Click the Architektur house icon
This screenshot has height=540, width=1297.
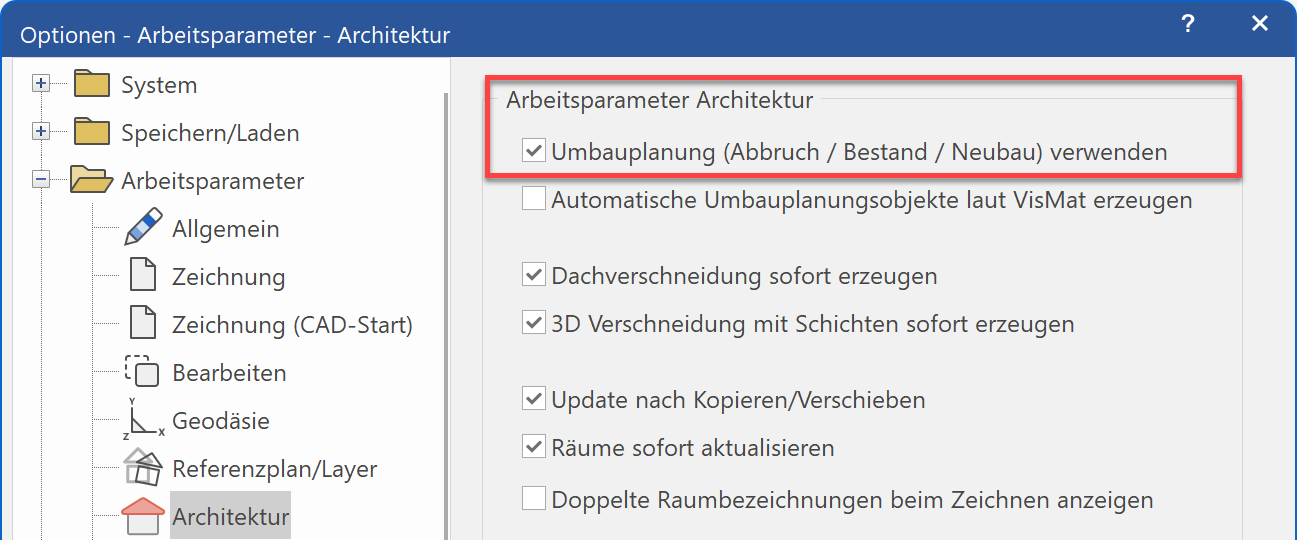pyautogui.click(x=143, y=516)
